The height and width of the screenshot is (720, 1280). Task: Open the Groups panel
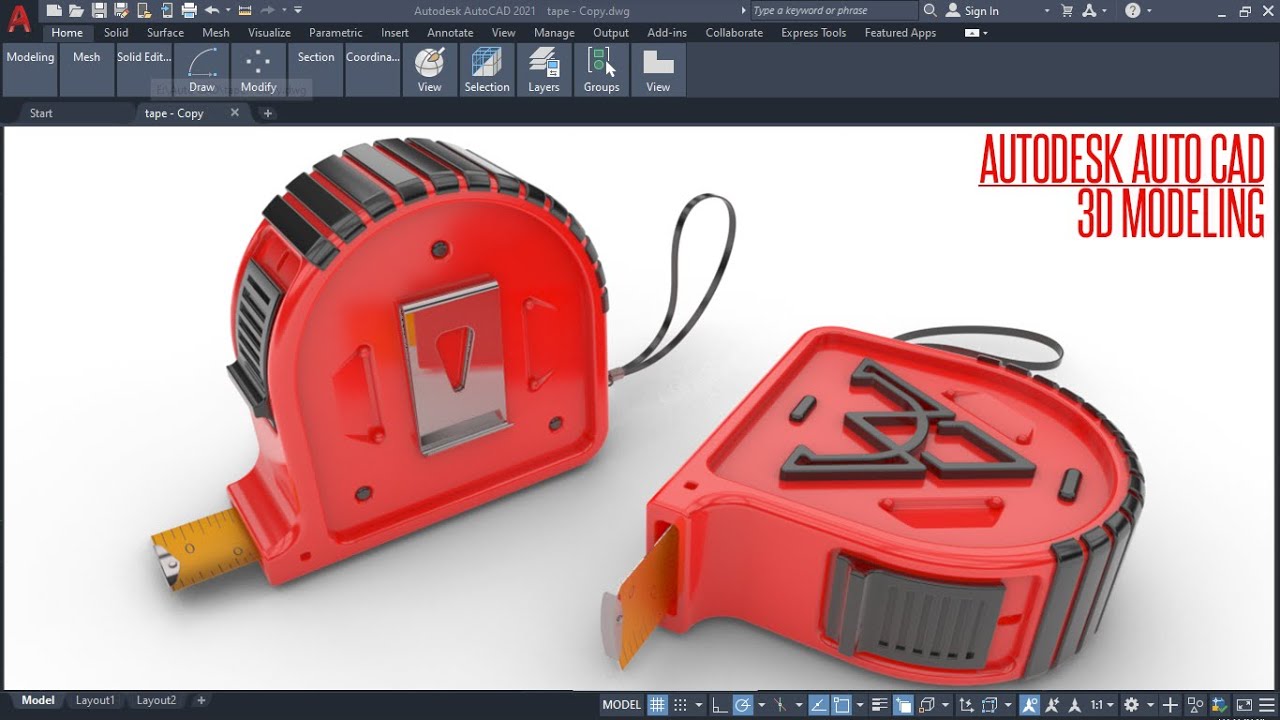[601, 69]
